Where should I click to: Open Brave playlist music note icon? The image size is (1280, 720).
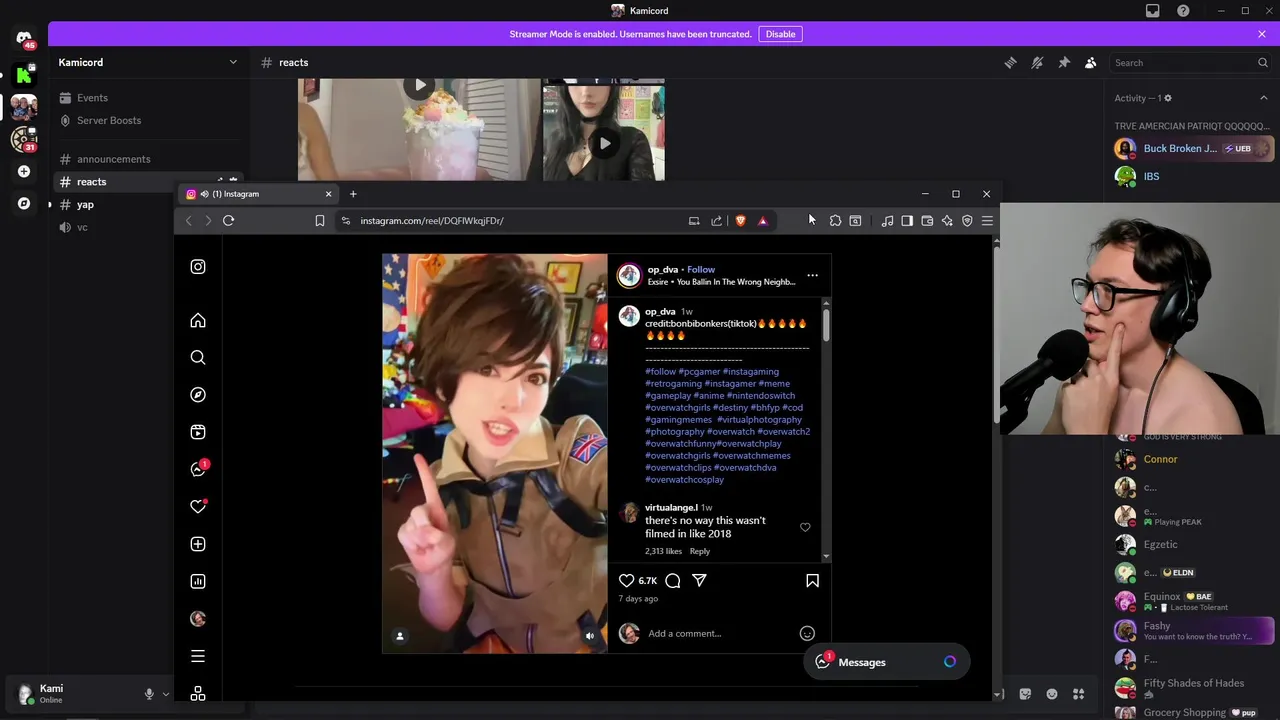click(x=887, y=221)
